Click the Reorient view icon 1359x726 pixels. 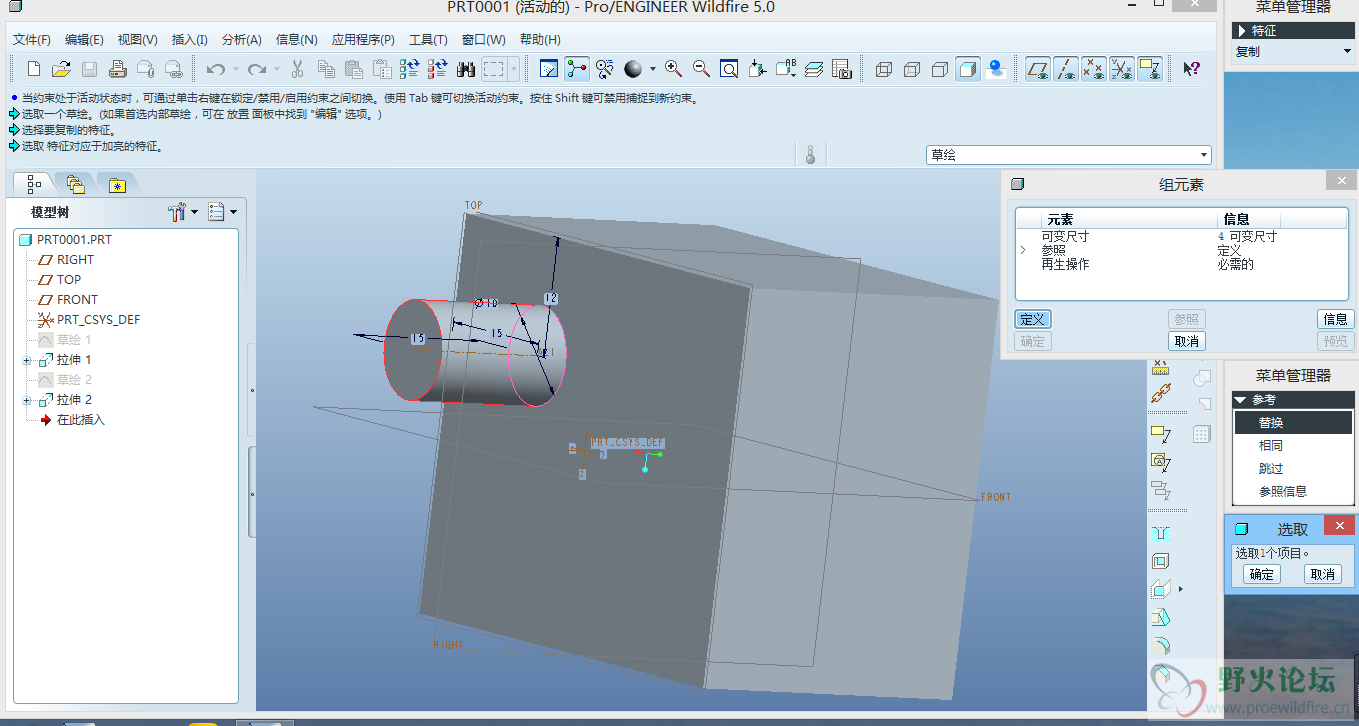(x=757, y=69)
